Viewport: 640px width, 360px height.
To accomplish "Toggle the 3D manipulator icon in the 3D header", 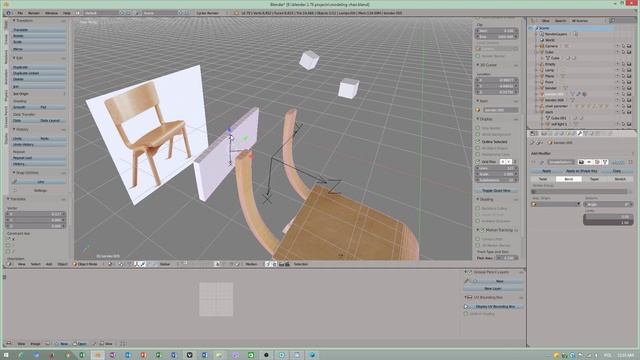I will point(136,264).
